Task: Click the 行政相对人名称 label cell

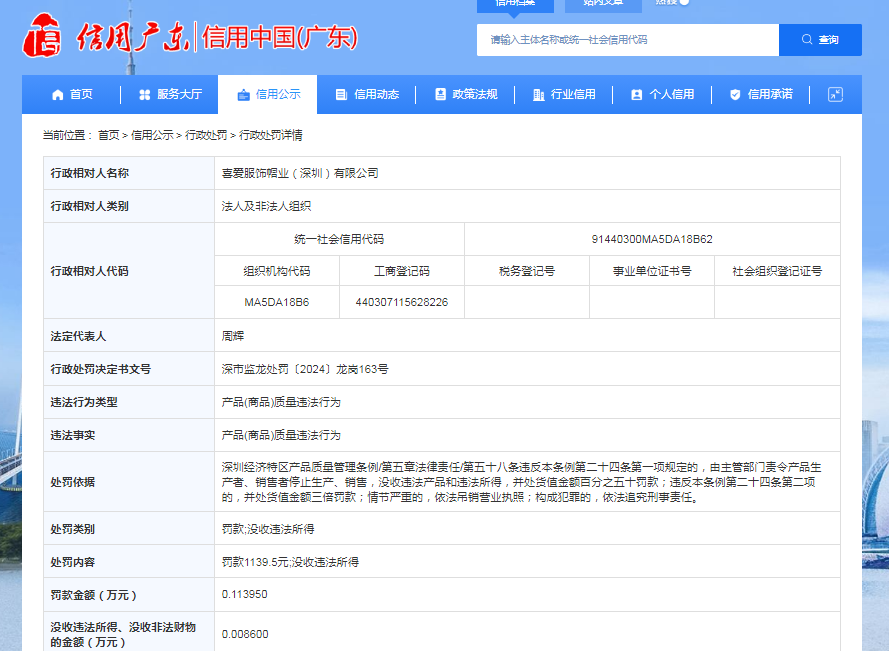Action: (x=129, y=173)
